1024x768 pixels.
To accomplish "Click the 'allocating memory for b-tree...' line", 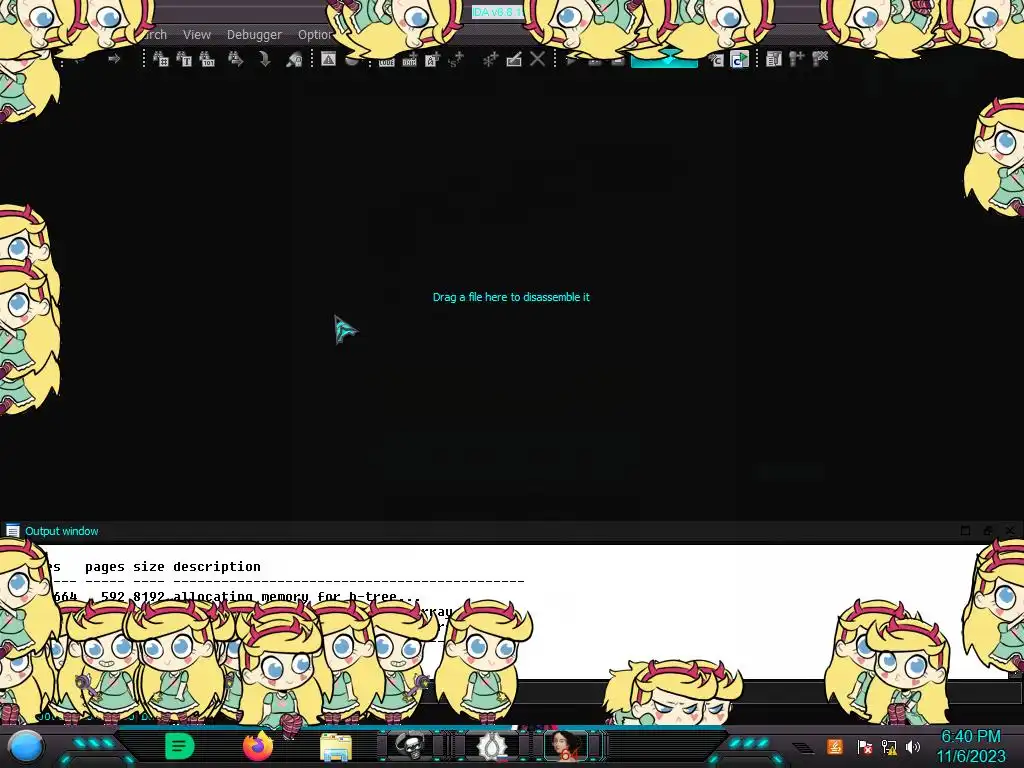I will pos(296,596).
